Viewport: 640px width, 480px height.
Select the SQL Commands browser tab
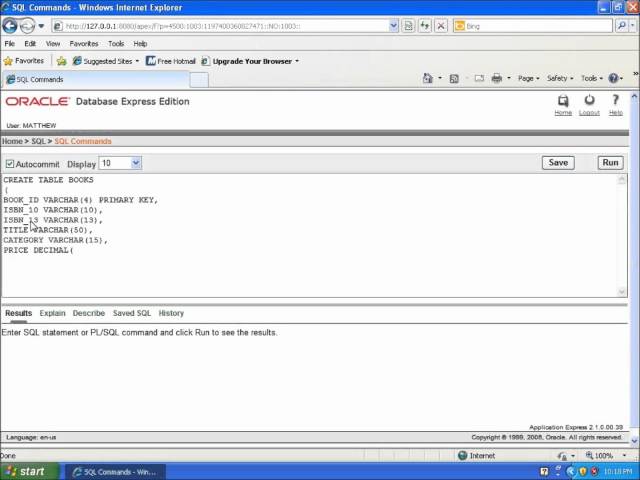click(x=96, y=79)
